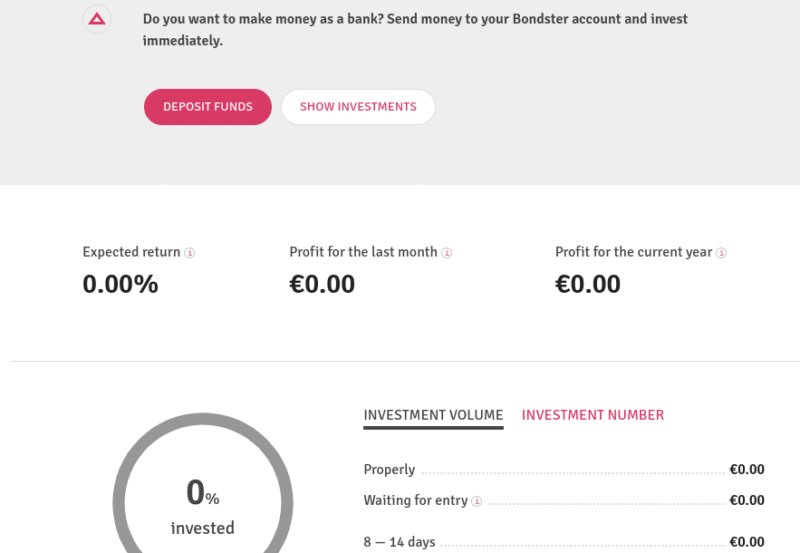Click the Waiting for entry label

point(415,500)
